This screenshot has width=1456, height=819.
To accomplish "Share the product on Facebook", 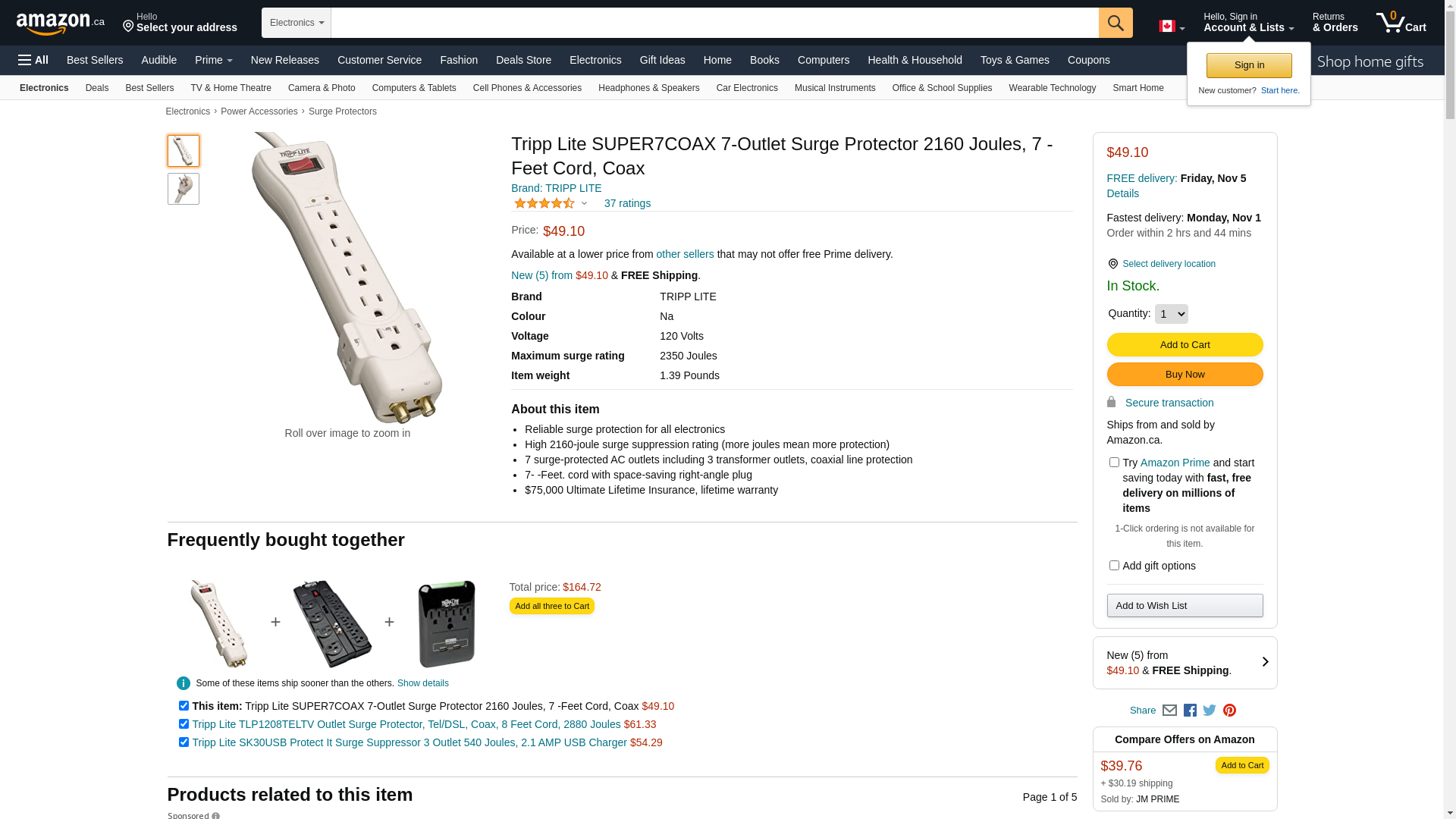I will 1190,711.
